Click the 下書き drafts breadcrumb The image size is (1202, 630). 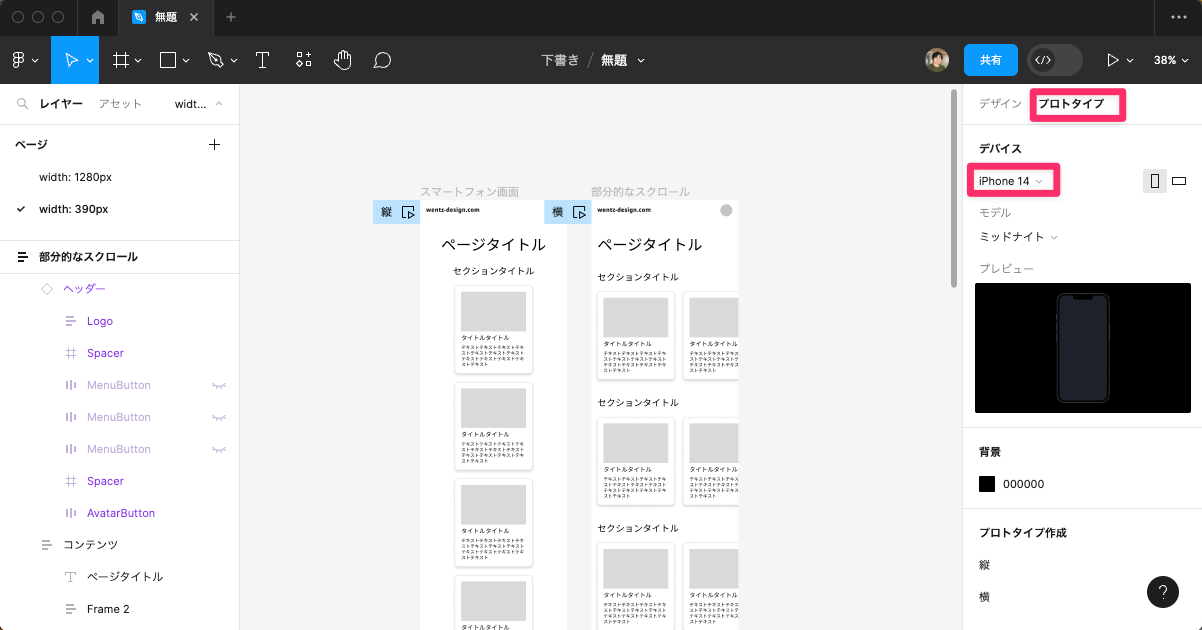coord(560,60)
